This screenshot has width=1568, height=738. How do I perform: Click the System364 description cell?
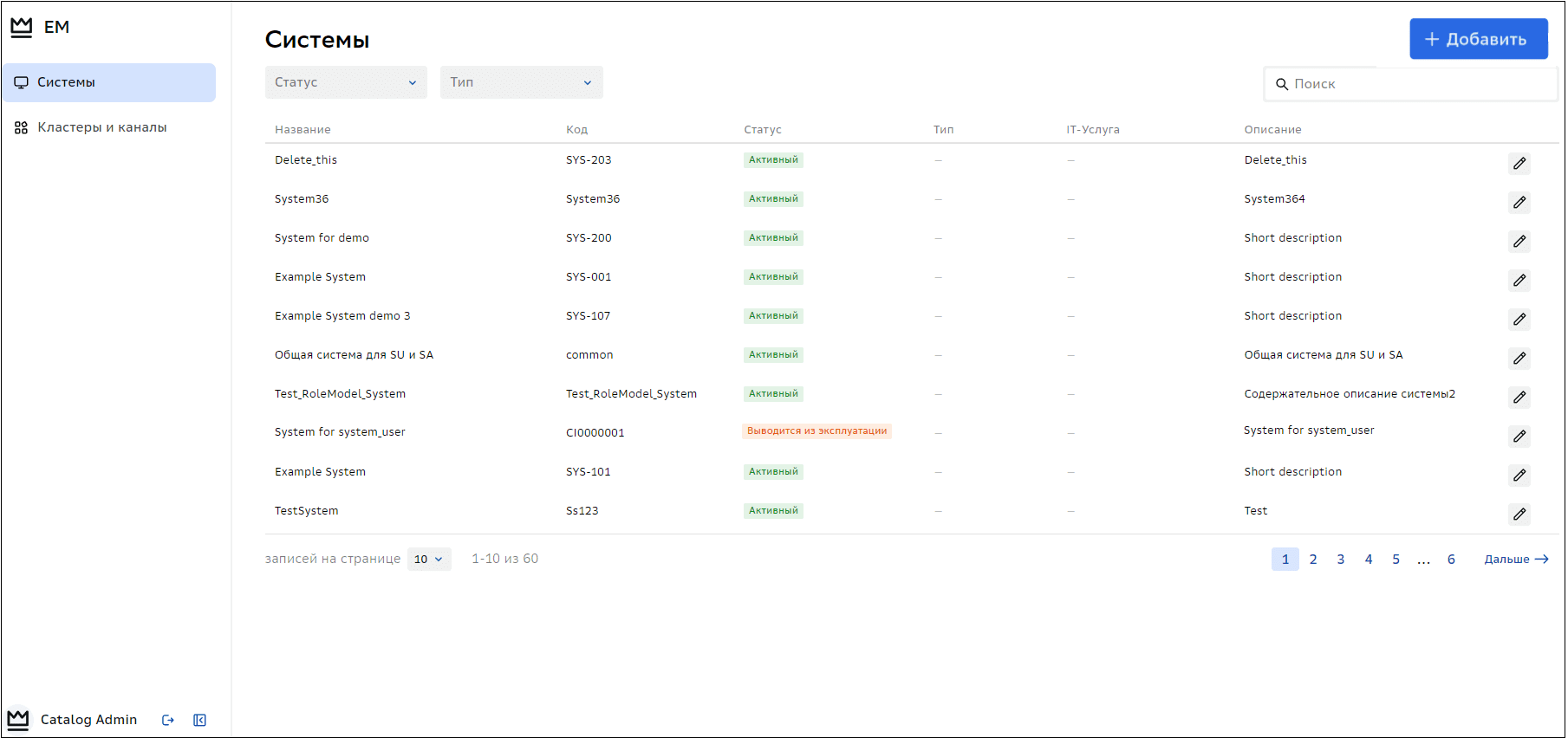click(x=1274, y=199)
